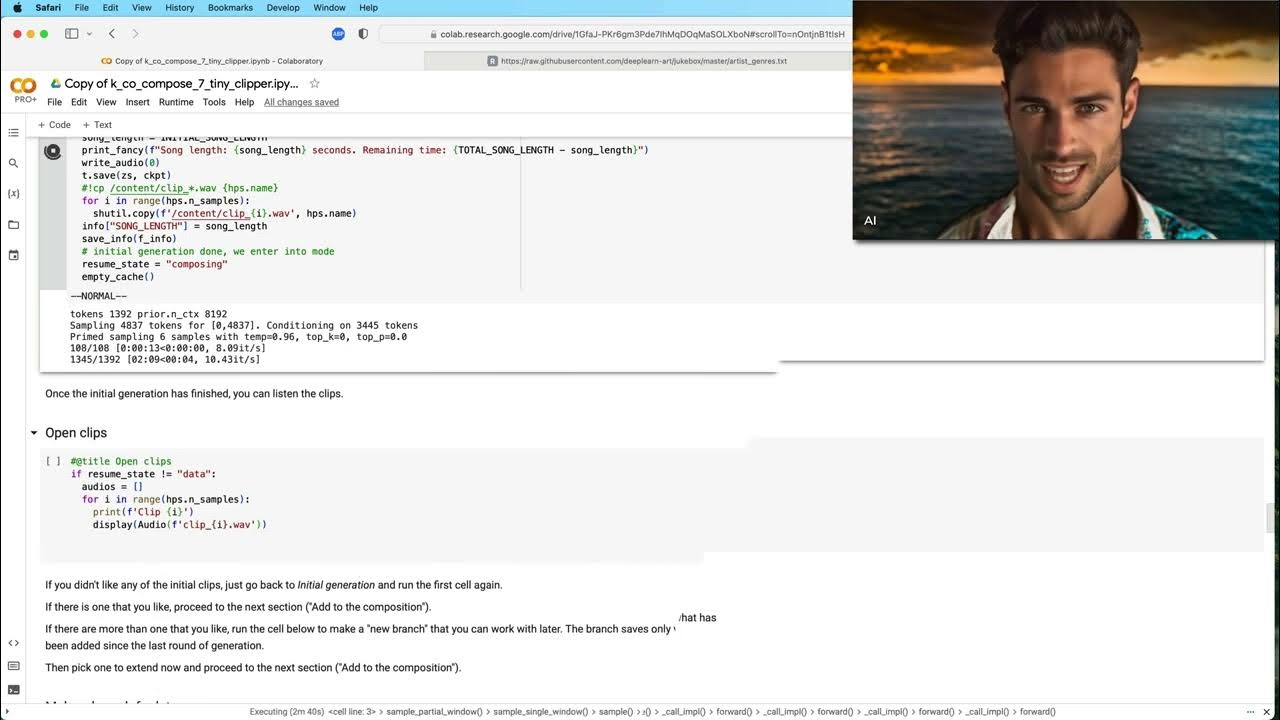Screen dimensions: 1280x720
Task: Open Colab Tools menu
Action: pyautogui.click(x=214, y=102)
